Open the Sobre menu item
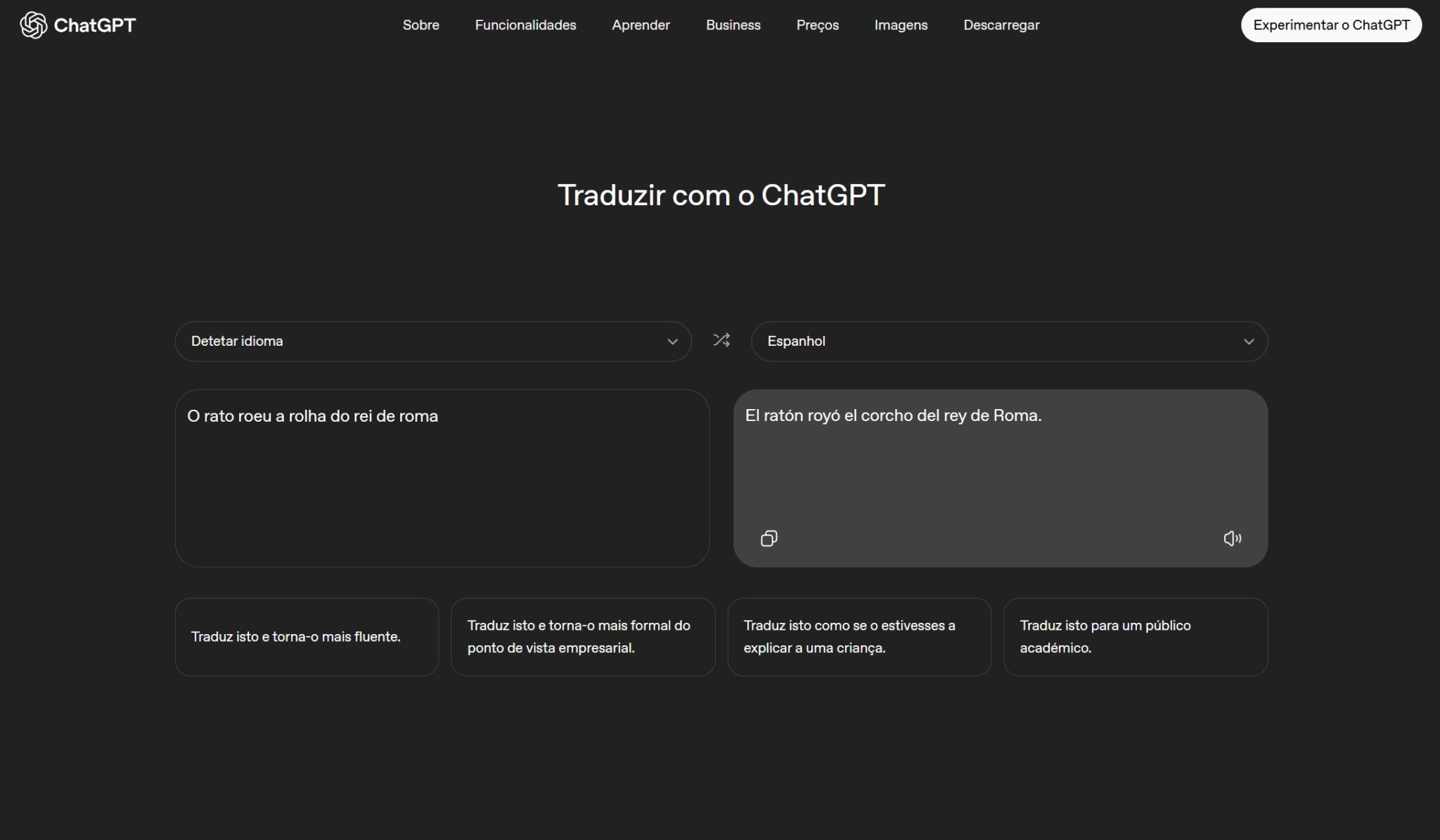Screen dimensions: 1440x840 pos(420,25)
